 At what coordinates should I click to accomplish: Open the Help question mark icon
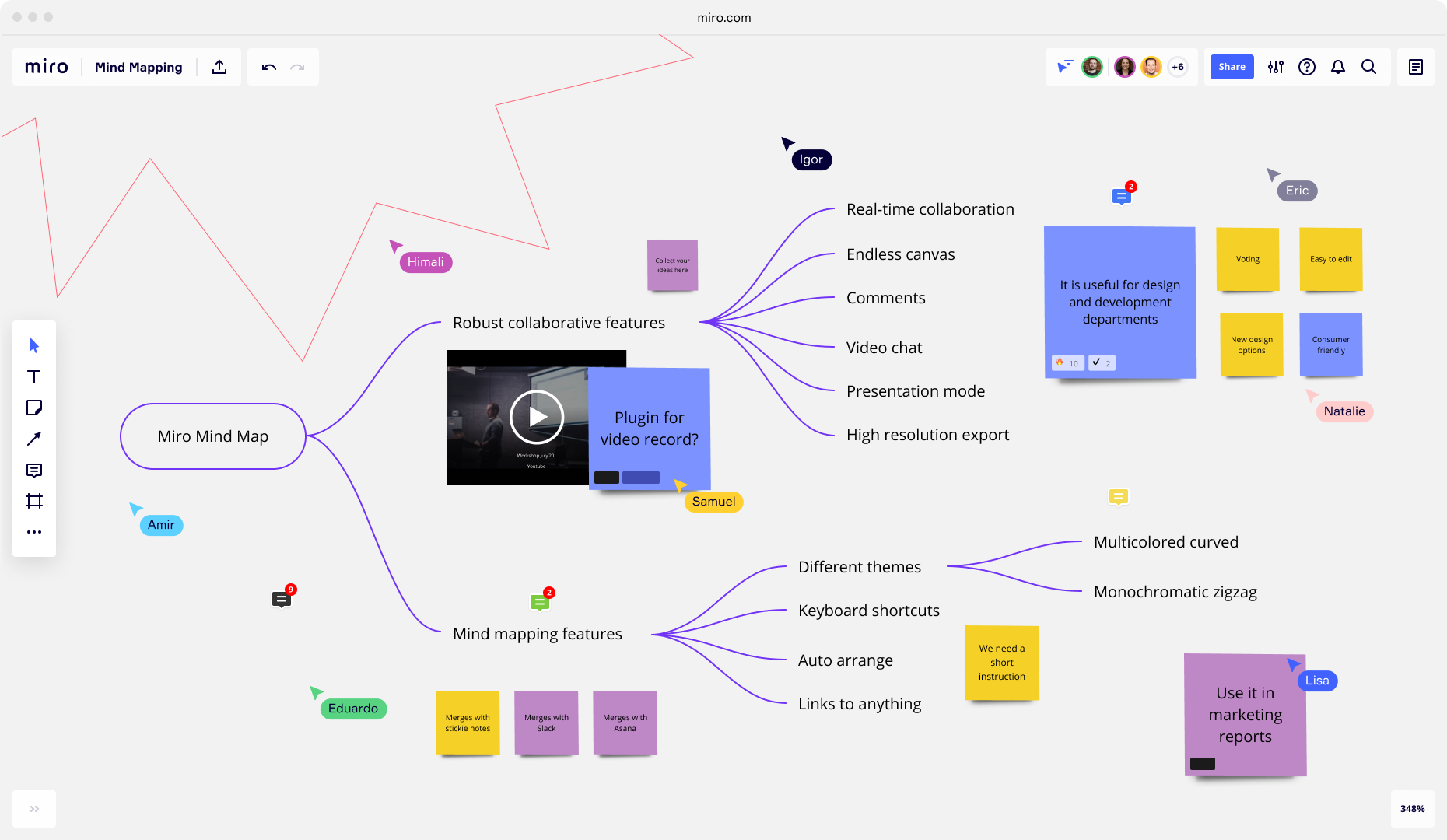(1307, 67)
